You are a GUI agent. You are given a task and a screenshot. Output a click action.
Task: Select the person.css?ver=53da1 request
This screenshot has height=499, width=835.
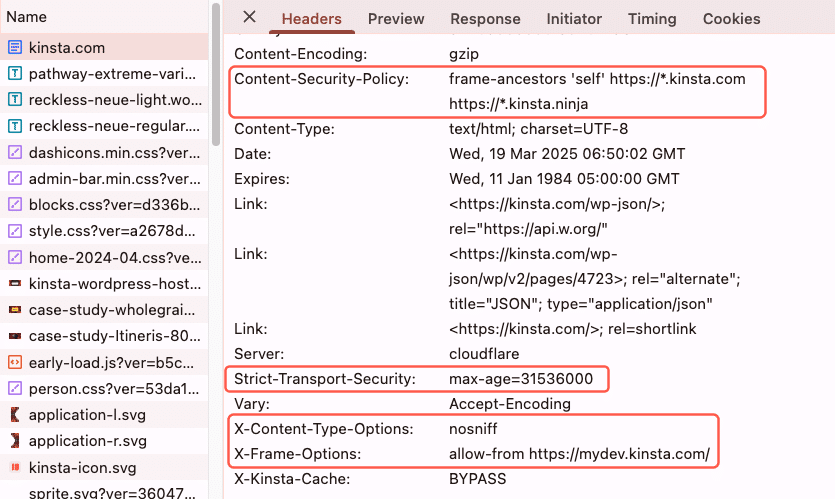104,389
